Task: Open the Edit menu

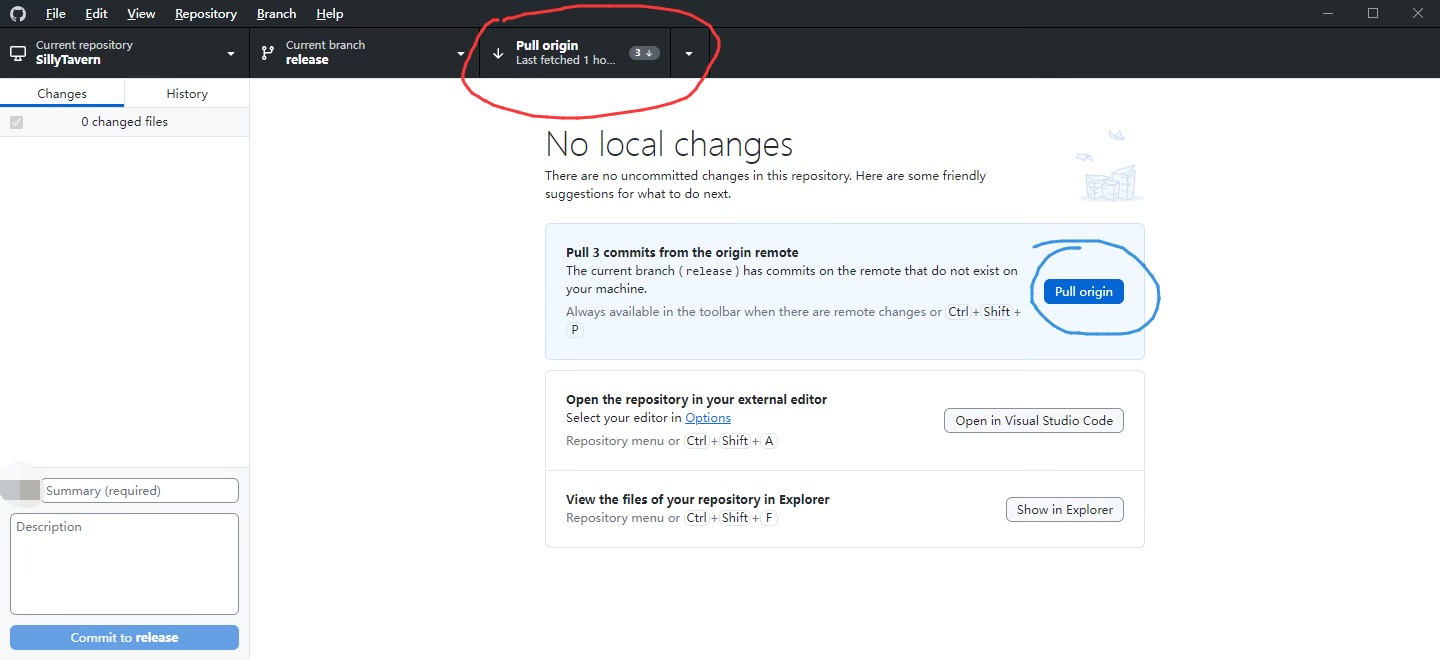Action: tap(96, 14)
